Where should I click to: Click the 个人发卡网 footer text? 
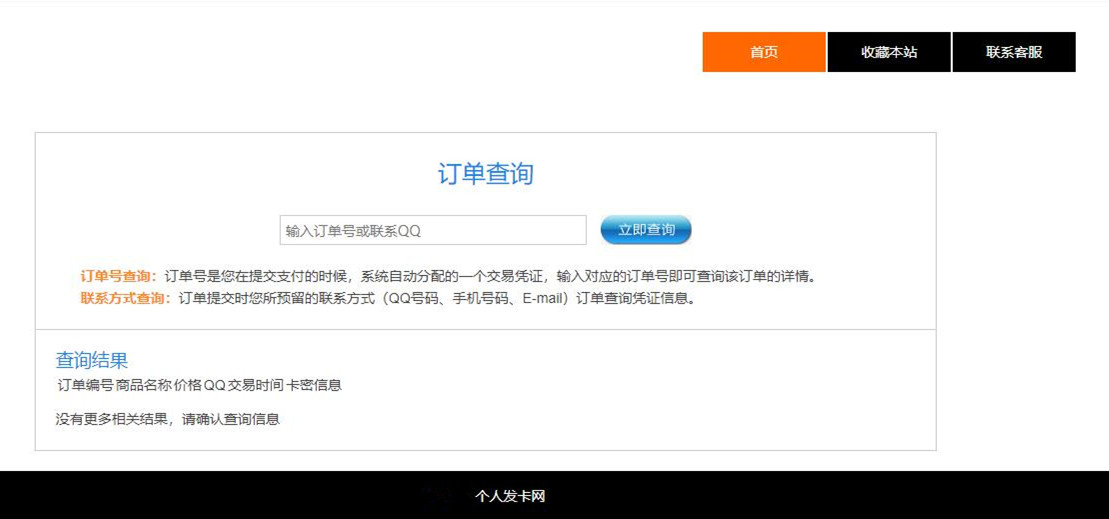click(x=510, y=496)
